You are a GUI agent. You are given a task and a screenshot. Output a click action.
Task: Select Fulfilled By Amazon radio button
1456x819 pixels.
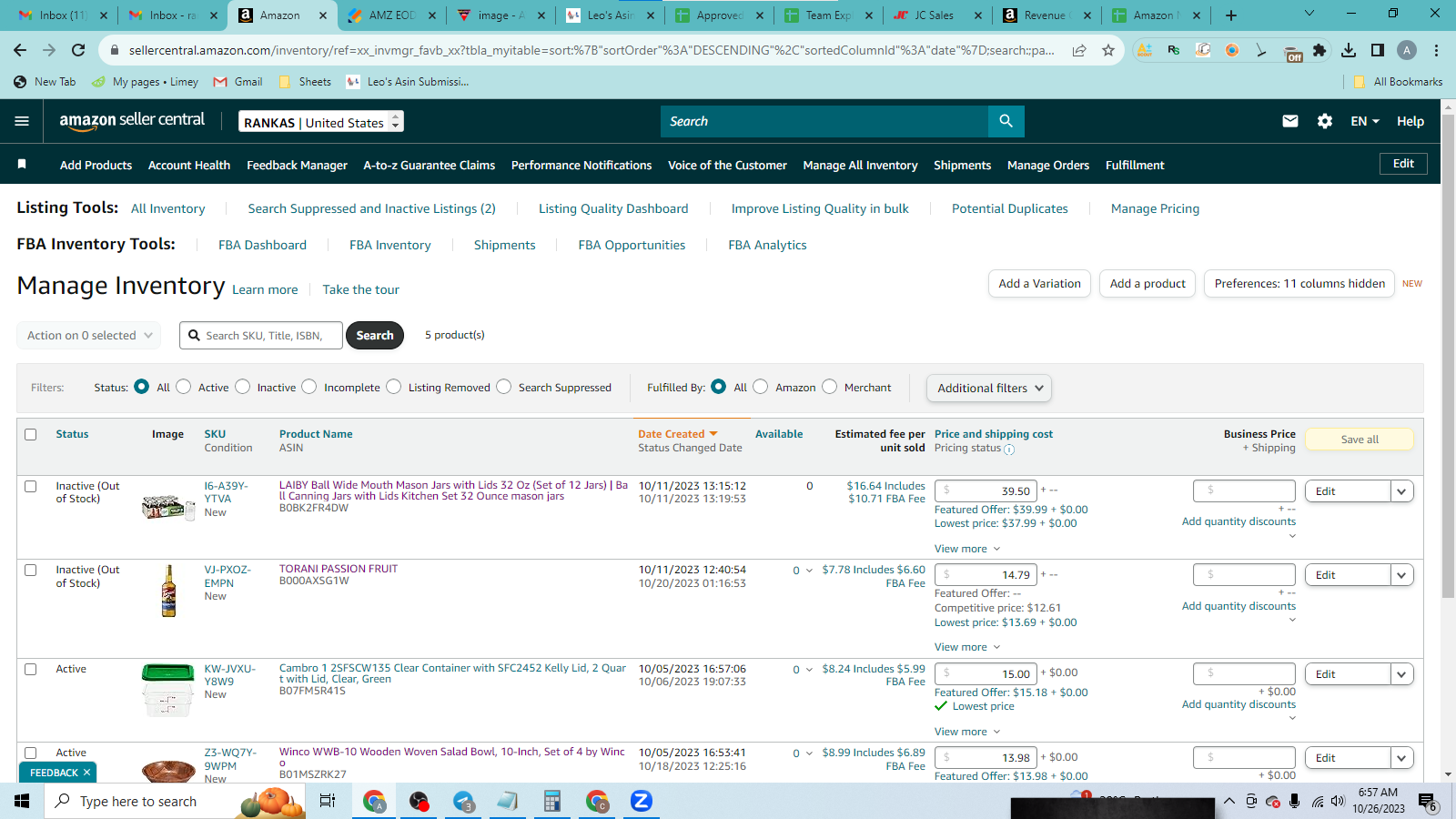click(x=761, y=387)
